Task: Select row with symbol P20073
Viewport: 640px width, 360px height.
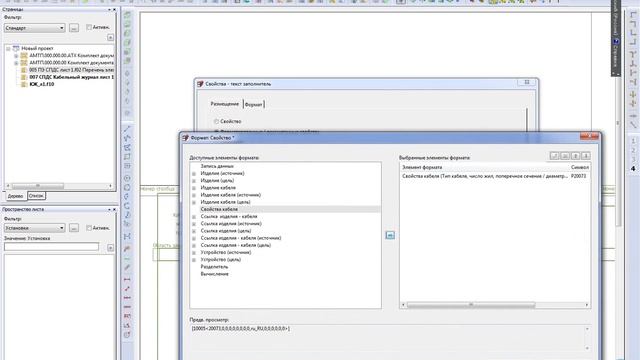Action: 495,176
